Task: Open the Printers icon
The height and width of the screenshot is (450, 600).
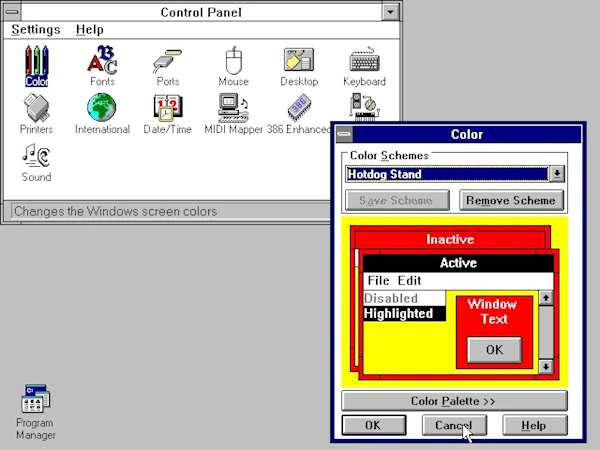Action: [36, 110]
